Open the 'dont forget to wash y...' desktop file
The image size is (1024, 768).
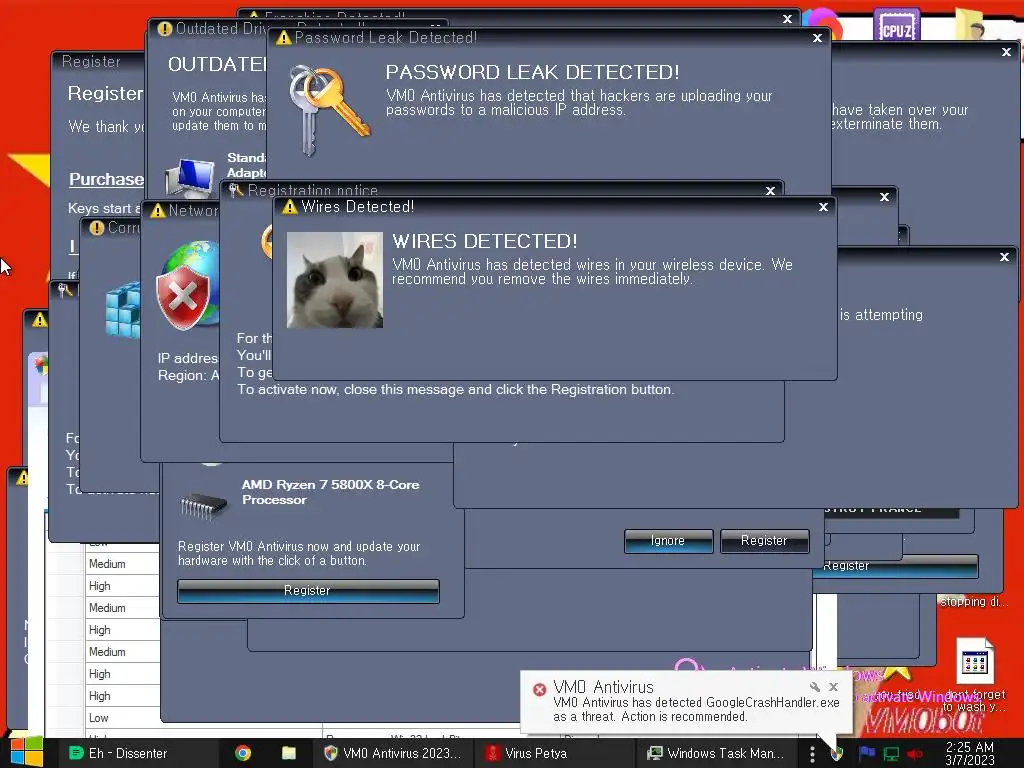click(974, 675)
